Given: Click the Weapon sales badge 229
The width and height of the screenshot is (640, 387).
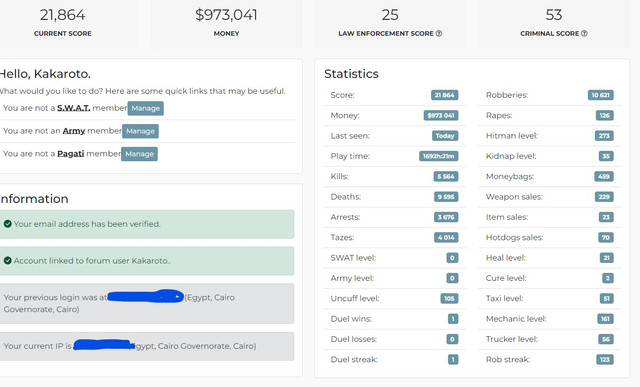Looking at the screenshot, I should pyautogui.click(x=604, y=197).
